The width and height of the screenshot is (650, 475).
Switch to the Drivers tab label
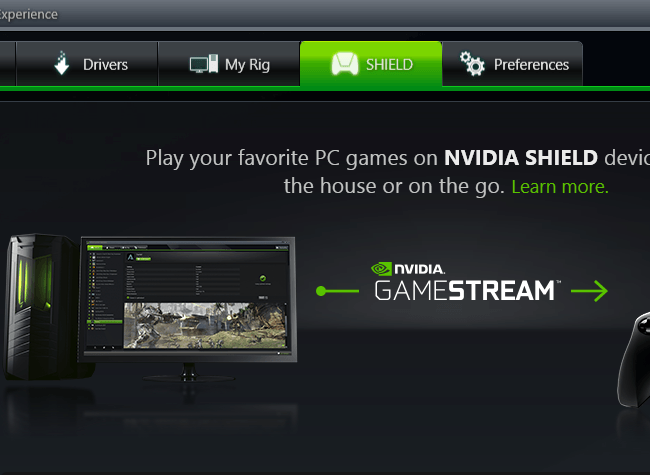pos(105,65)
